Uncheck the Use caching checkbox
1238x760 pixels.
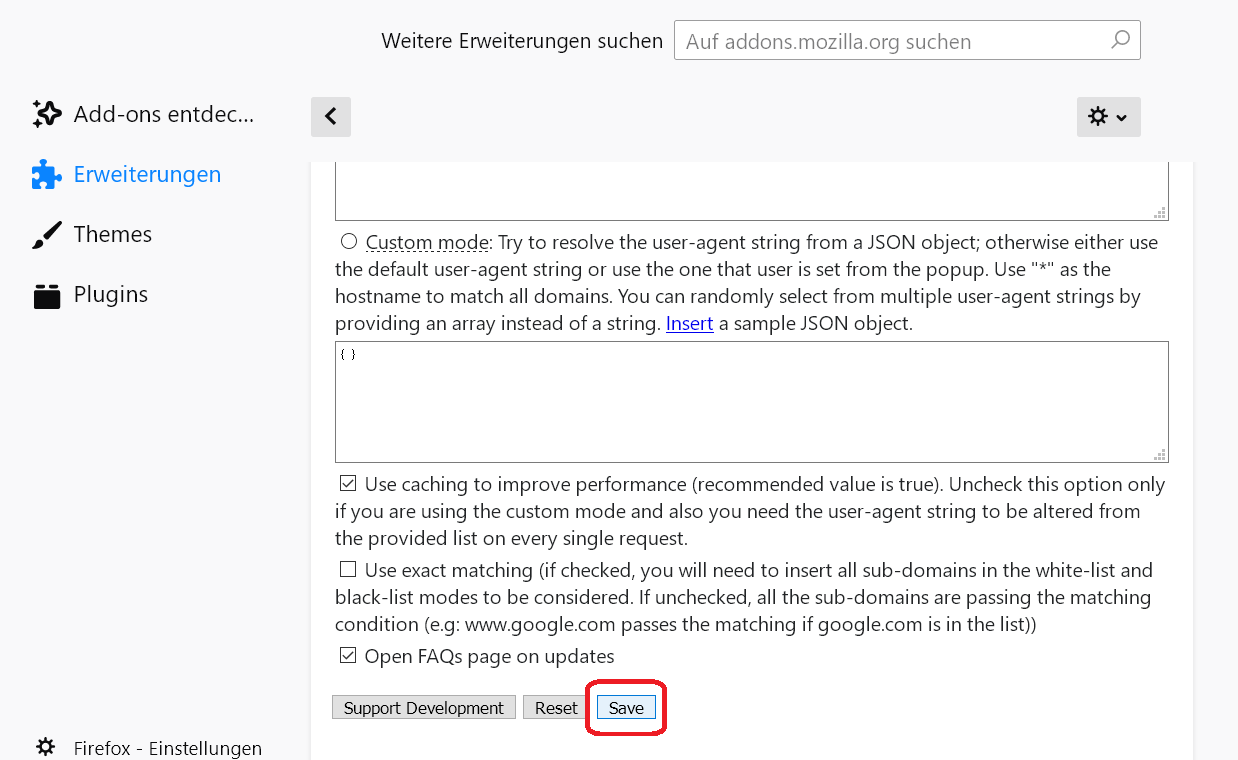348,484
